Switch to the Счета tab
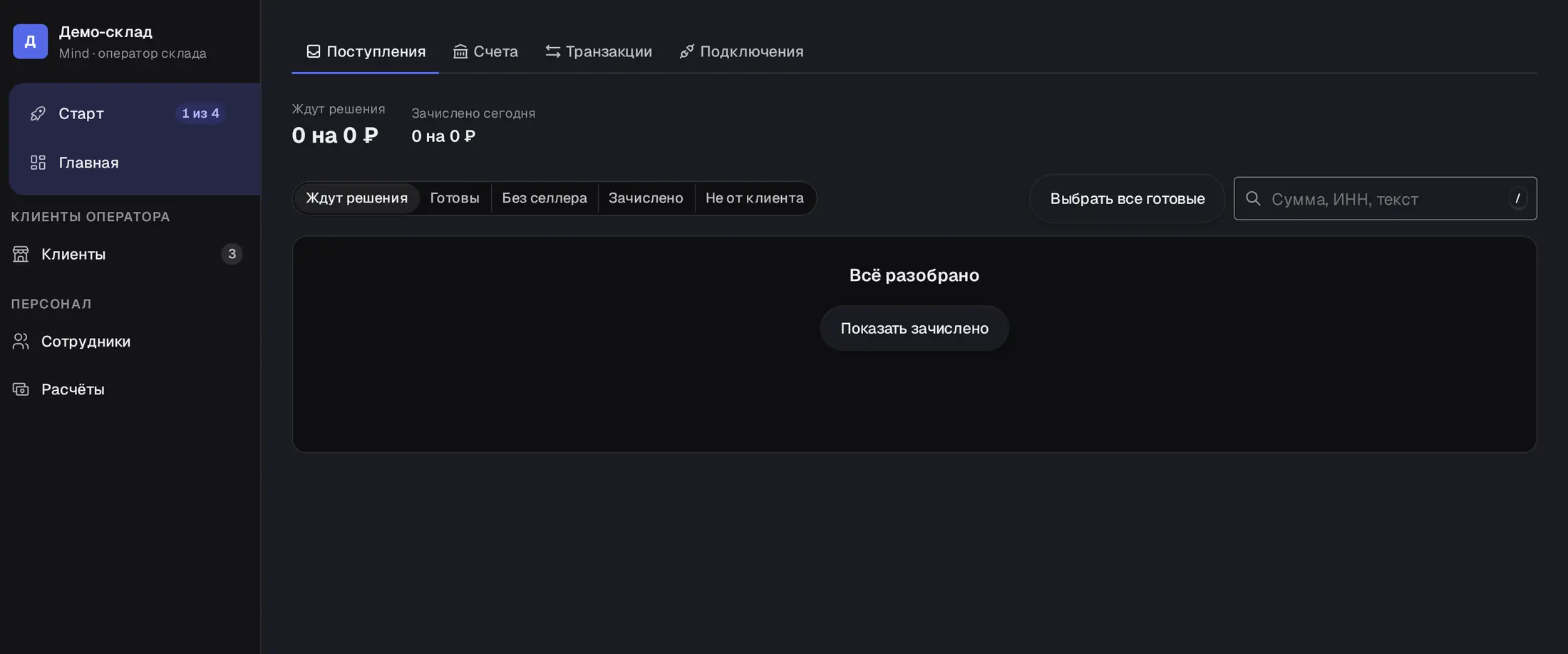1568x654 pixels. click(485, 51)
